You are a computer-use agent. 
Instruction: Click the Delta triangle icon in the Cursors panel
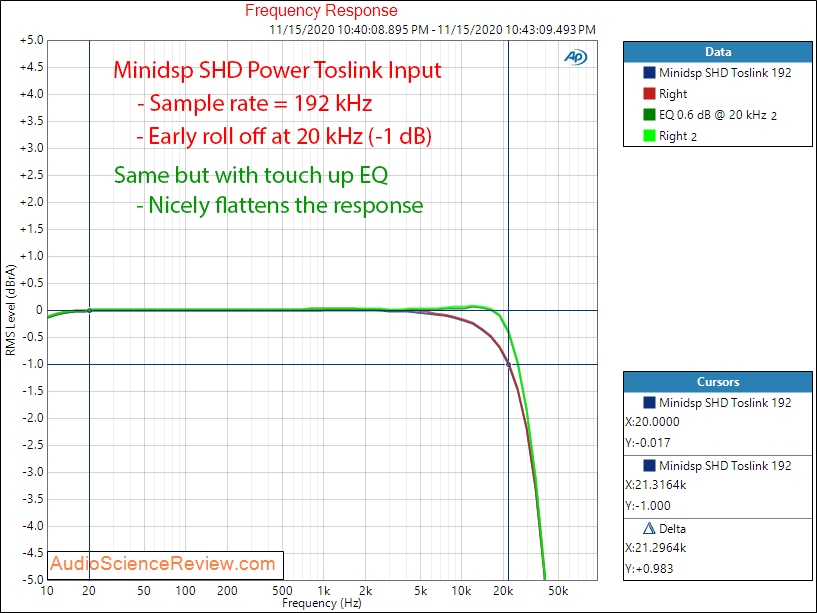[649, 529]
